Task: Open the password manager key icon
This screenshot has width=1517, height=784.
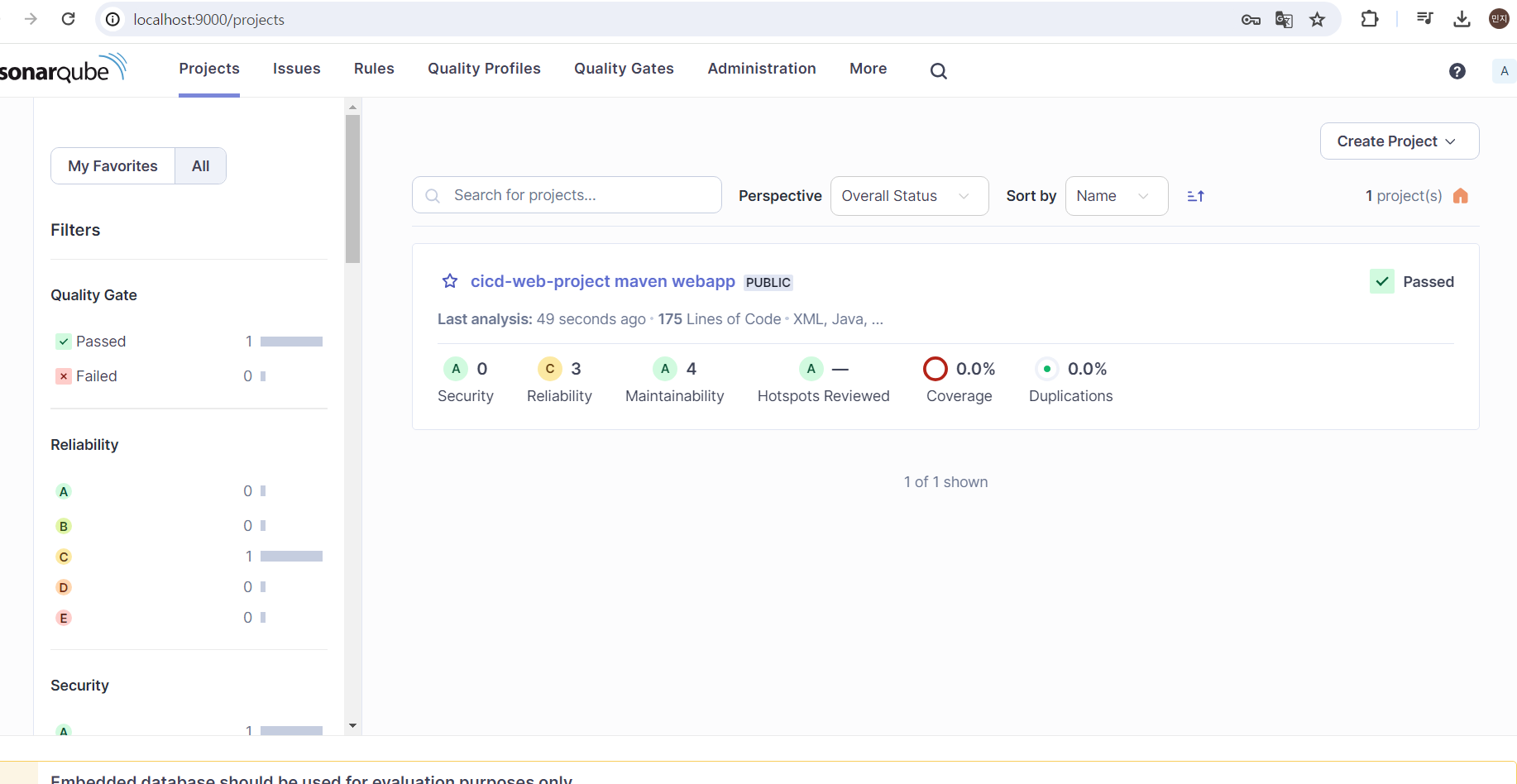Action: pyautogui.click(x=1251, y=19)
